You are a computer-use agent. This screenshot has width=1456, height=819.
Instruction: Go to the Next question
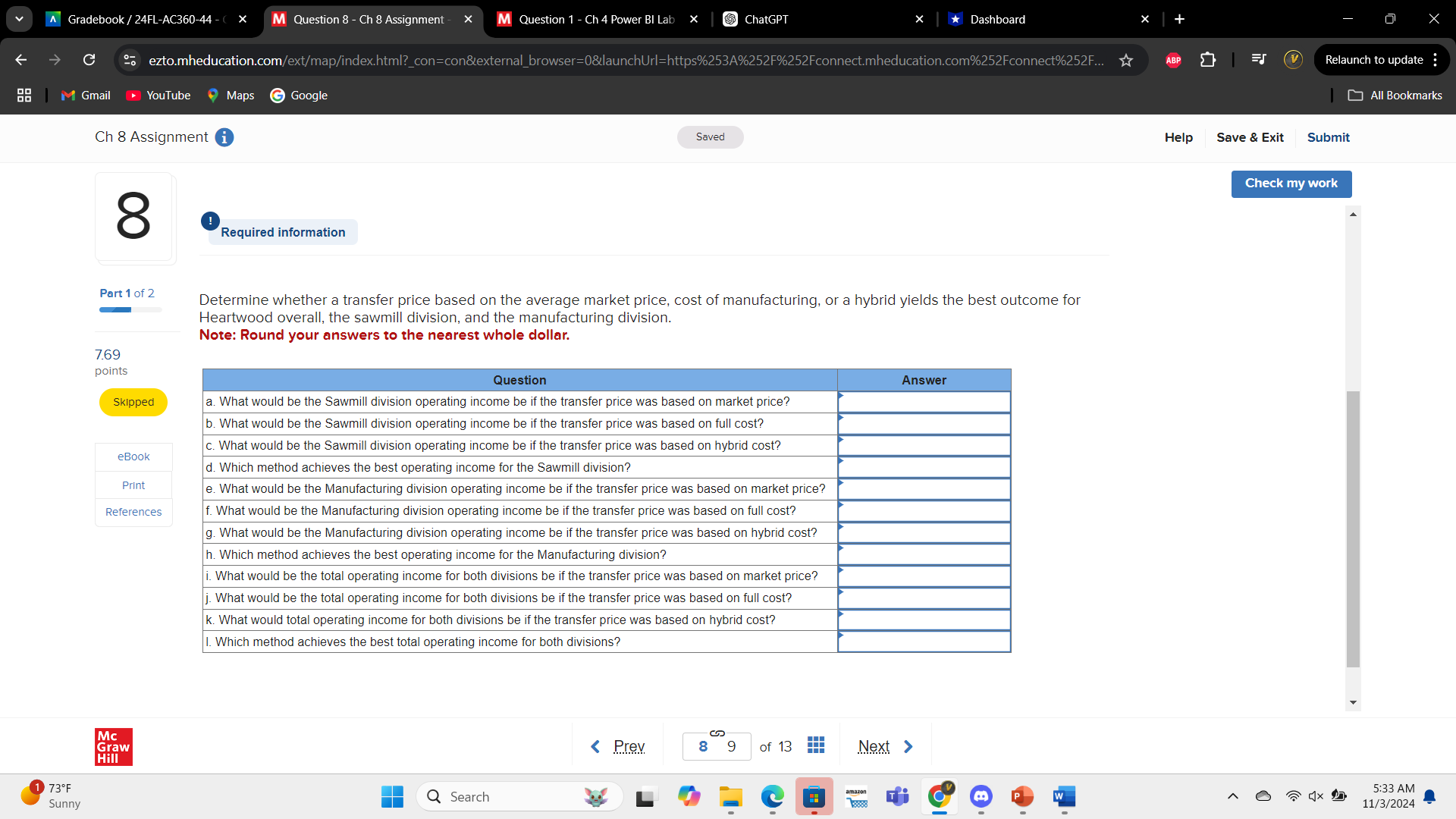pyautogui.click(x=874, y=745)
